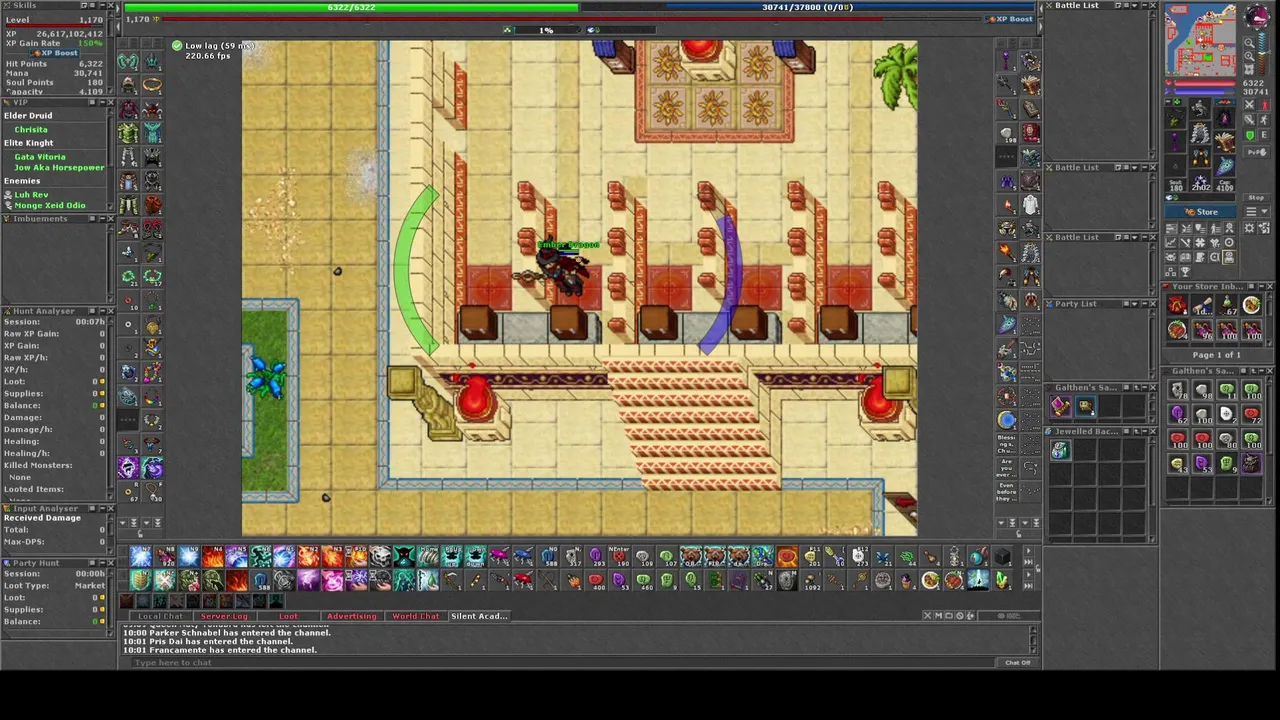1280x720 pixels.
Task: Click the Soul 180 indicator in inventory
Action: click(1176, 184)
